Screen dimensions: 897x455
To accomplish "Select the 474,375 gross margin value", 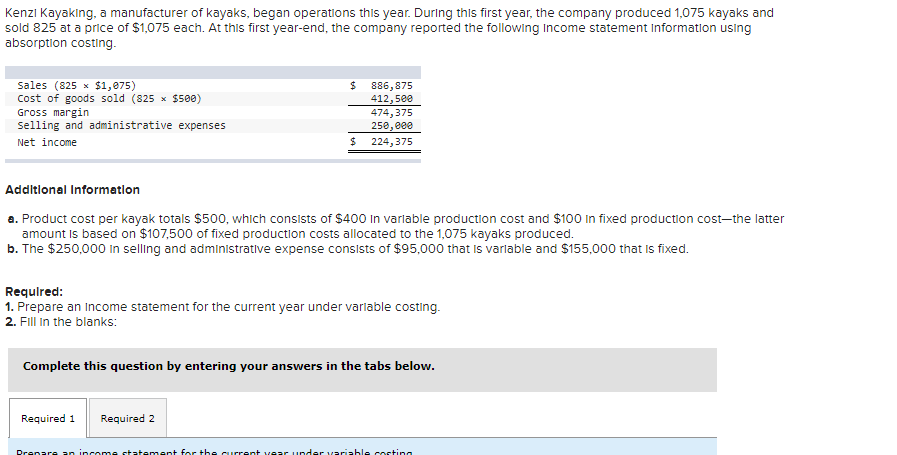I will pyautogui.click(x=392, y=113).
